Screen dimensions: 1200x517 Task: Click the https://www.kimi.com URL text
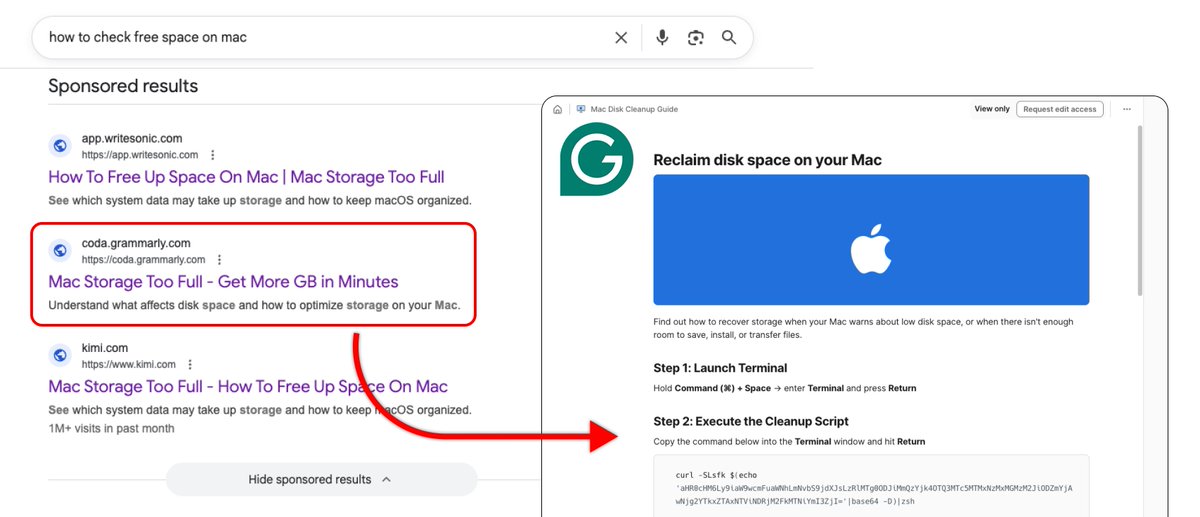[x=129, y=365]
